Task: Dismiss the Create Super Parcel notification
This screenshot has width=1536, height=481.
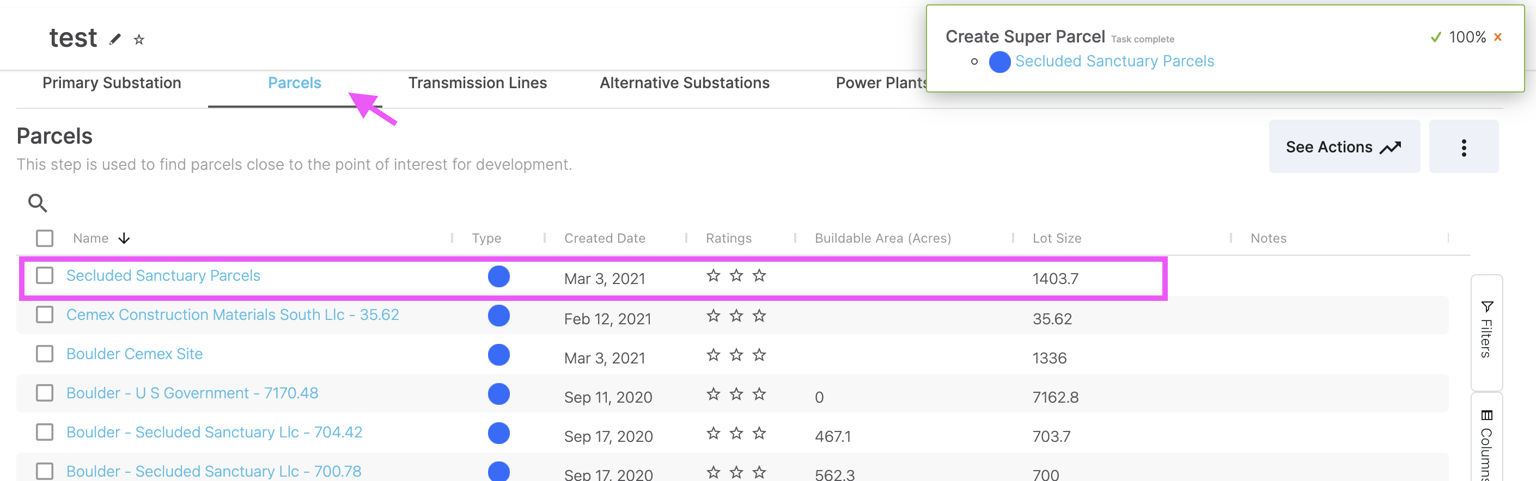Action: point(1497,37)
